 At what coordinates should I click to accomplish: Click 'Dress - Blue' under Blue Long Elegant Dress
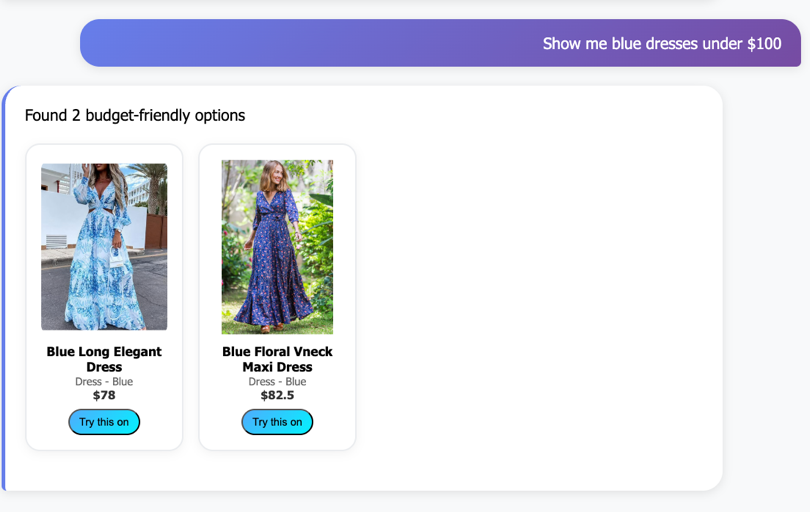[x=104, y=381]
